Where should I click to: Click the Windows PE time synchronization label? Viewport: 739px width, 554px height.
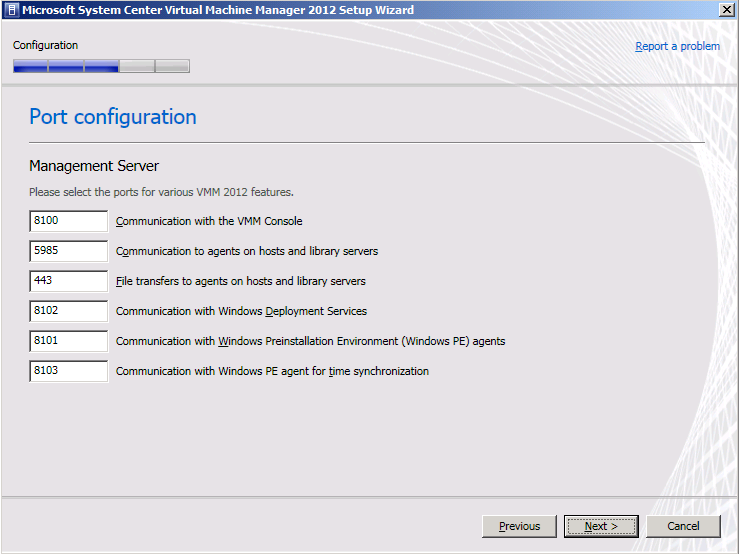pos(272,371)
